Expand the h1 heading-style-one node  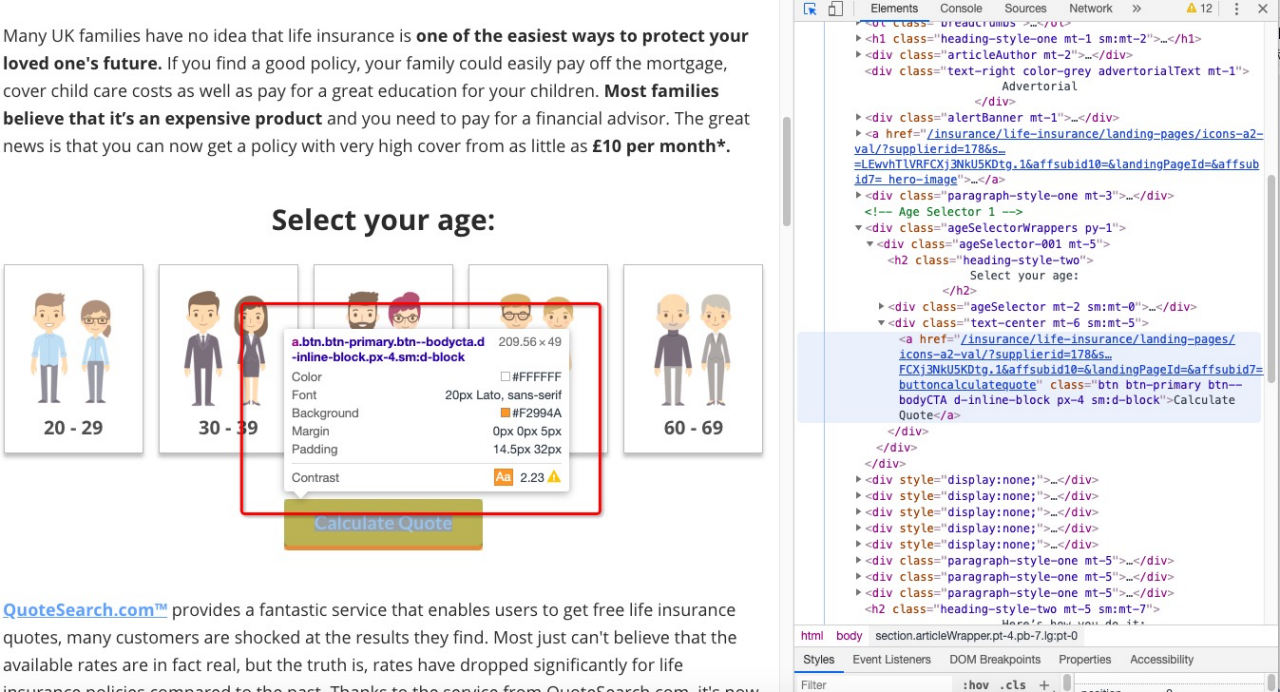[858, 39]
